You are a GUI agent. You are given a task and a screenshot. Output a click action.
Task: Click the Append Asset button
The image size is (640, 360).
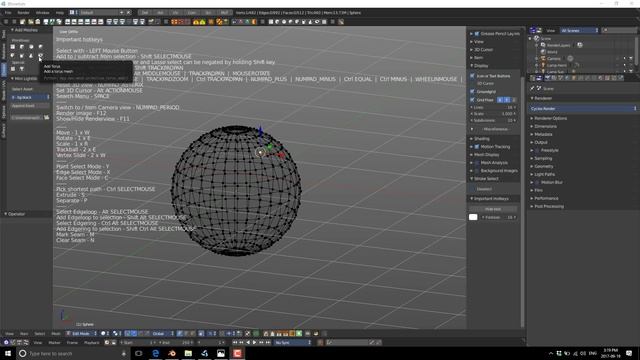click(30, 106)
